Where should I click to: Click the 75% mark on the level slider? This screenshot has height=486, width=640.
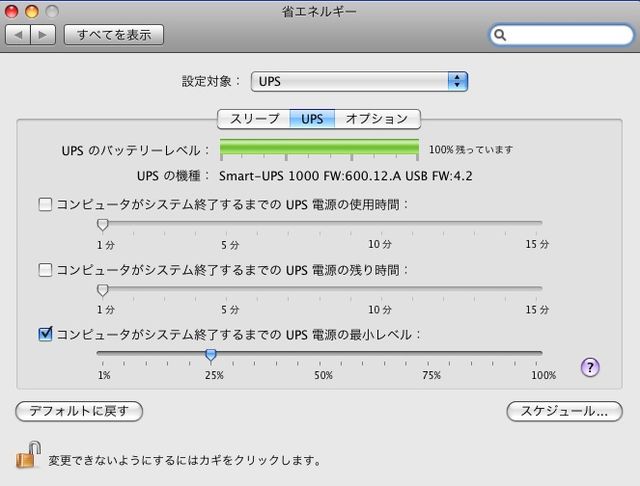(x=431, y=375)
